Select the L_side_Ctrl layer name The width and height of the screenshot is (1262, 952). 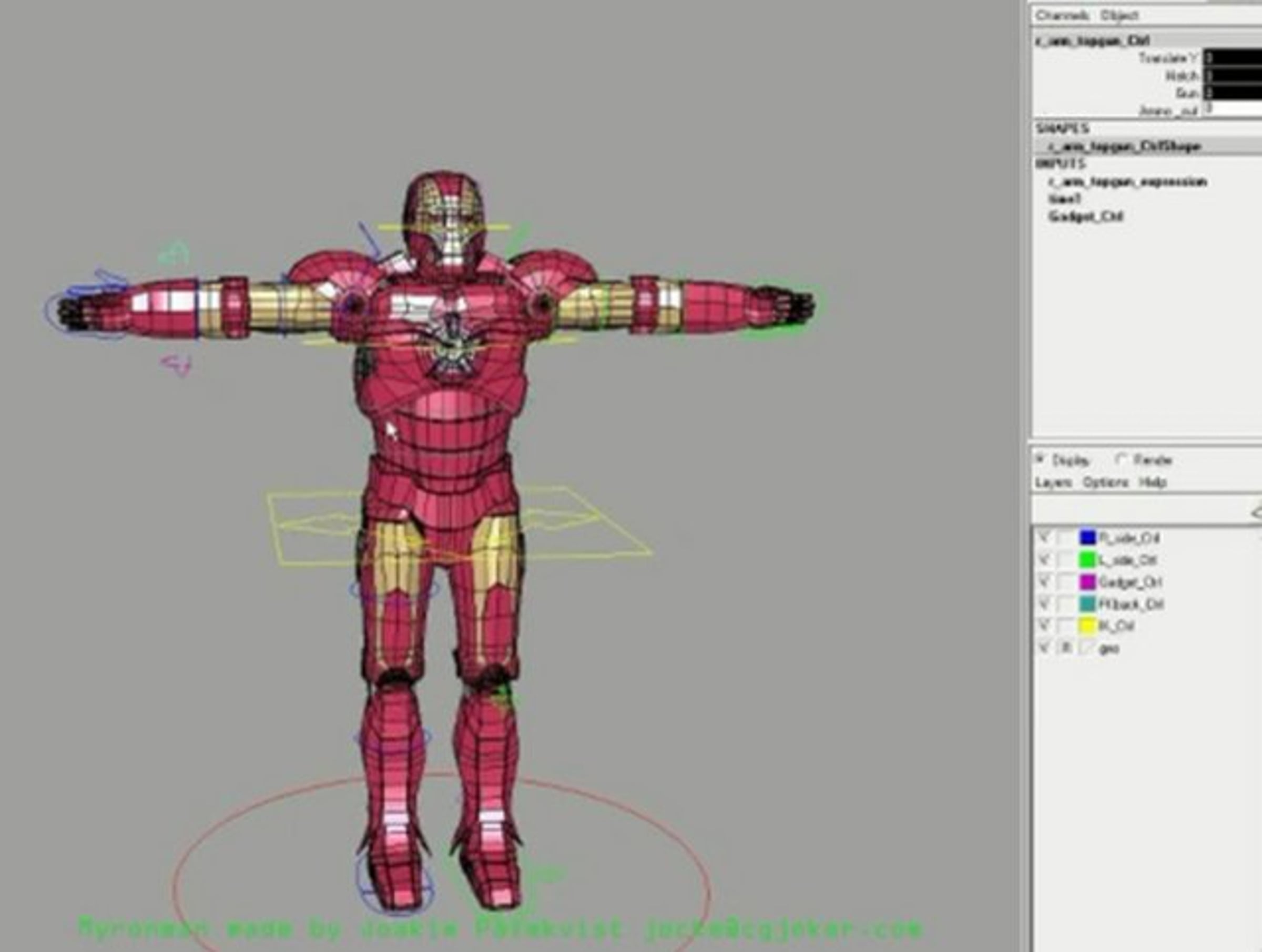[x=1127, y=560]
